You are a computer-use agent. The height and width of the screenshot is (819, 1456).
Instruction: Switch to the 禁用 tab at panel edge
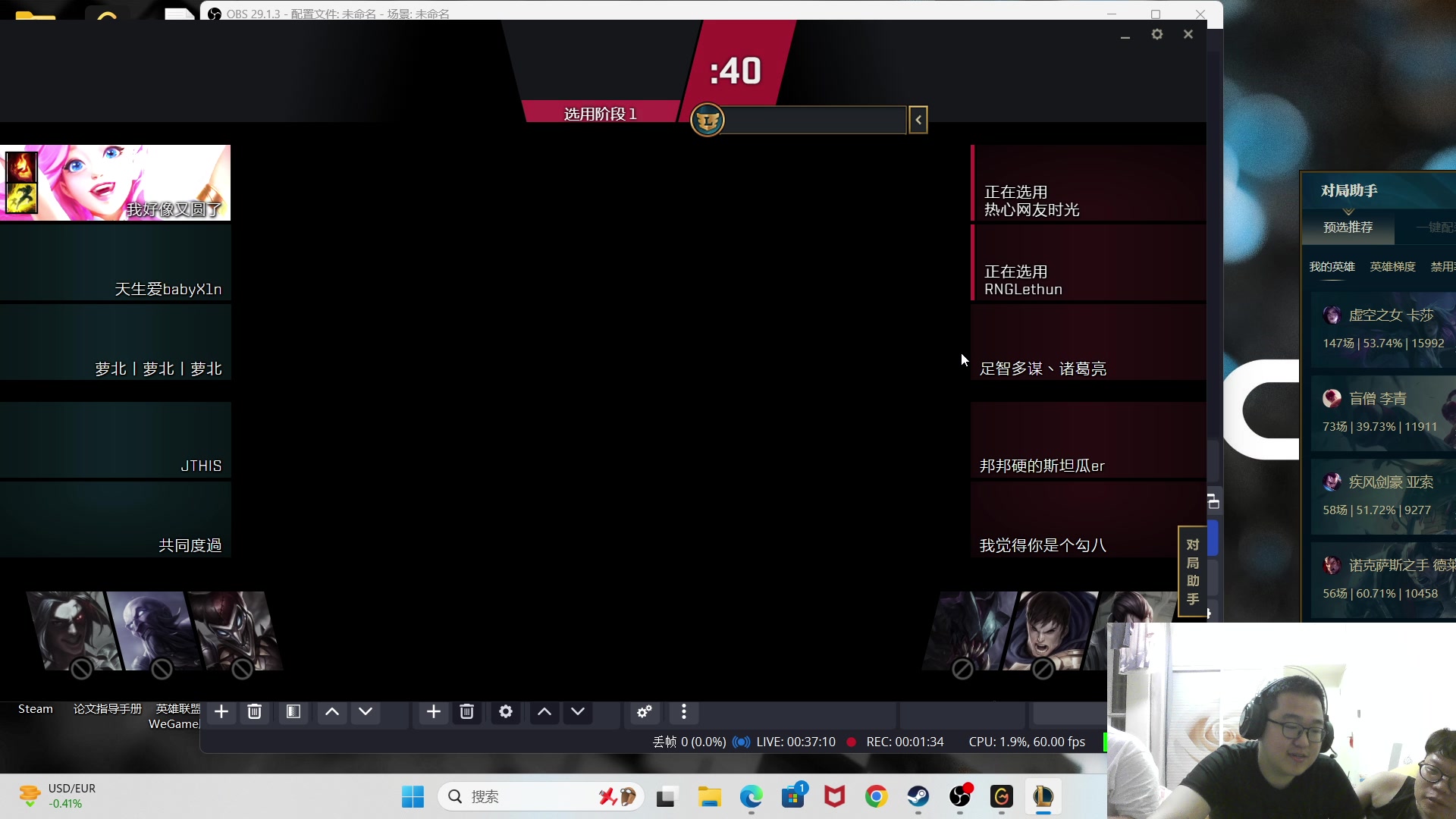click(x=1442, y=267)
